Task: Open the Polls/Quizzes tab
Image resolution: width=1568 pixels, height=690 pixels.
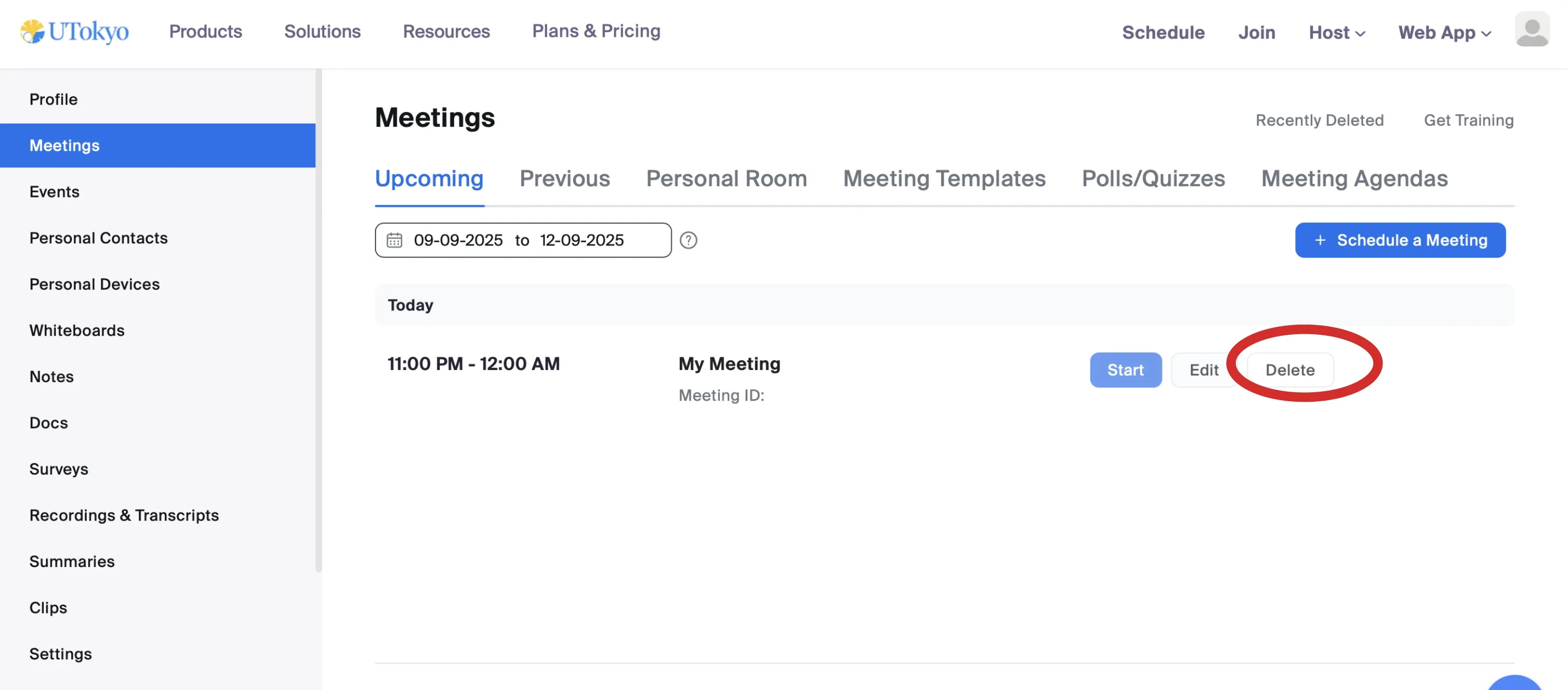Action: [1152, 178]
